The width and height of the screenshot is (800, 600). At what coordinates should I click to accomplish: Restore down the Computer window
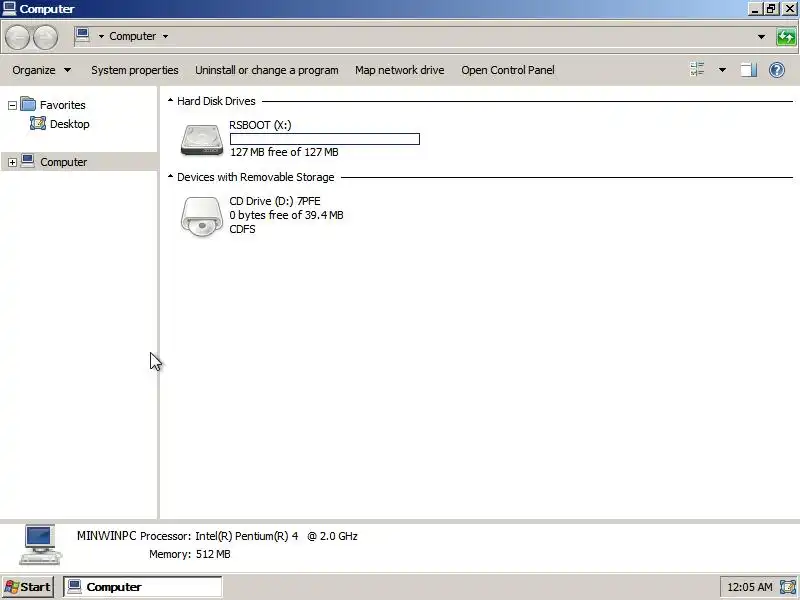[x=770, y=9]
